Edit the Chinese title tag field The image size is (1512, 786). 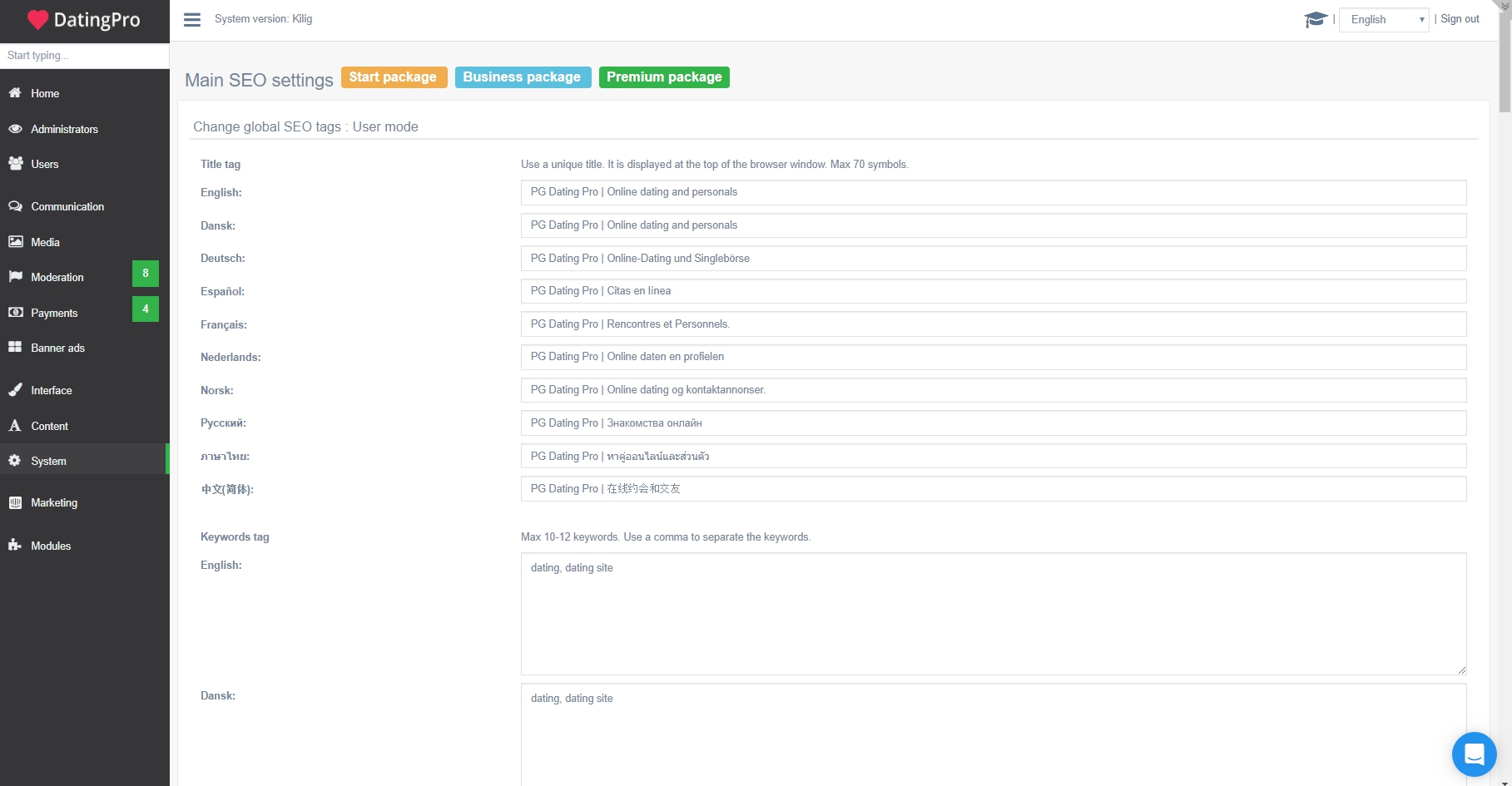coord(994,489)
